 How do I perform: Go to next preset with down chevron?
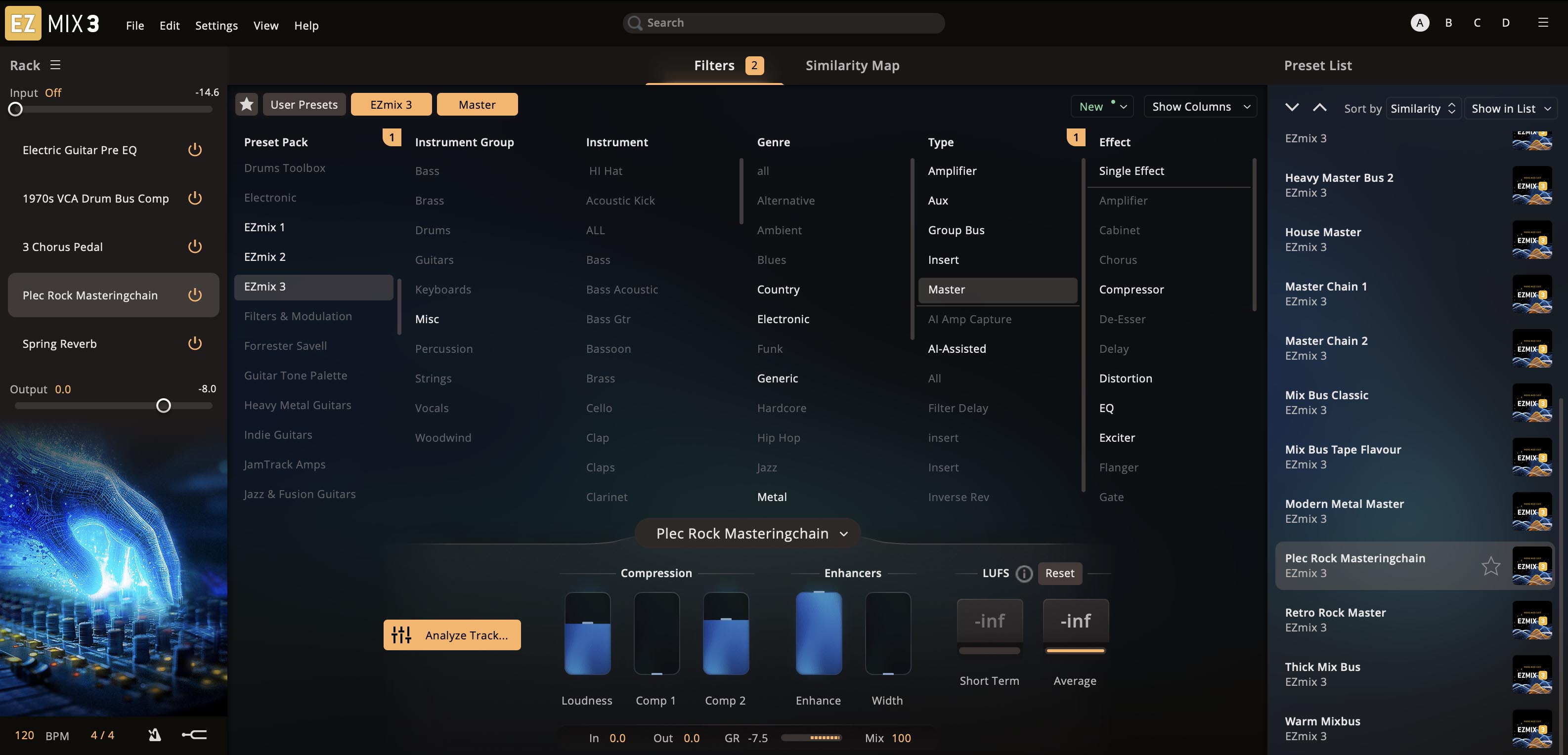(x=1292, y=108)
